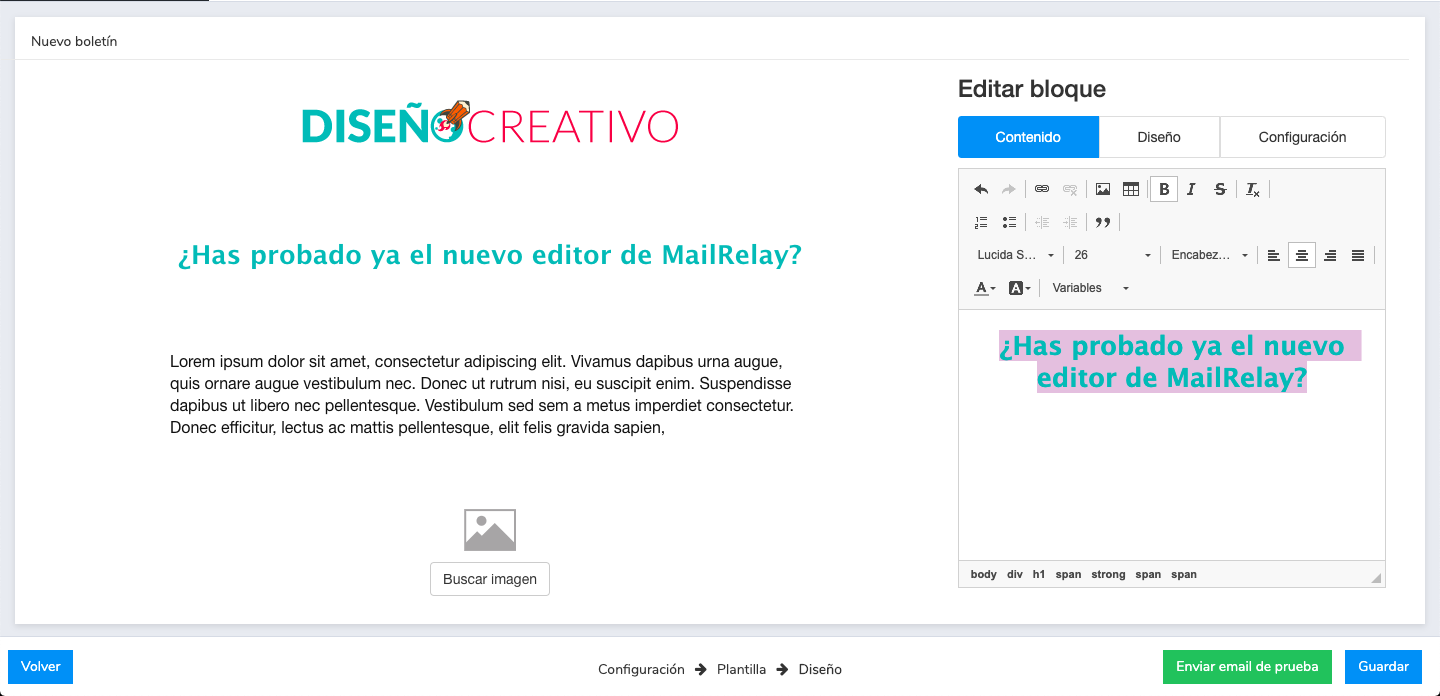The image size is (1440, 696).
Task: Open the text color picker
Action: click(983, 288)
